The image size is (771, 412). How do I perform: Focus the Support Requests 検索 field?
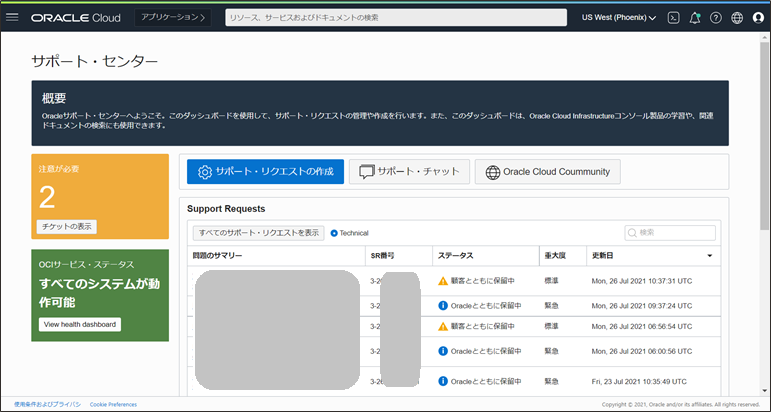point(670,233)
